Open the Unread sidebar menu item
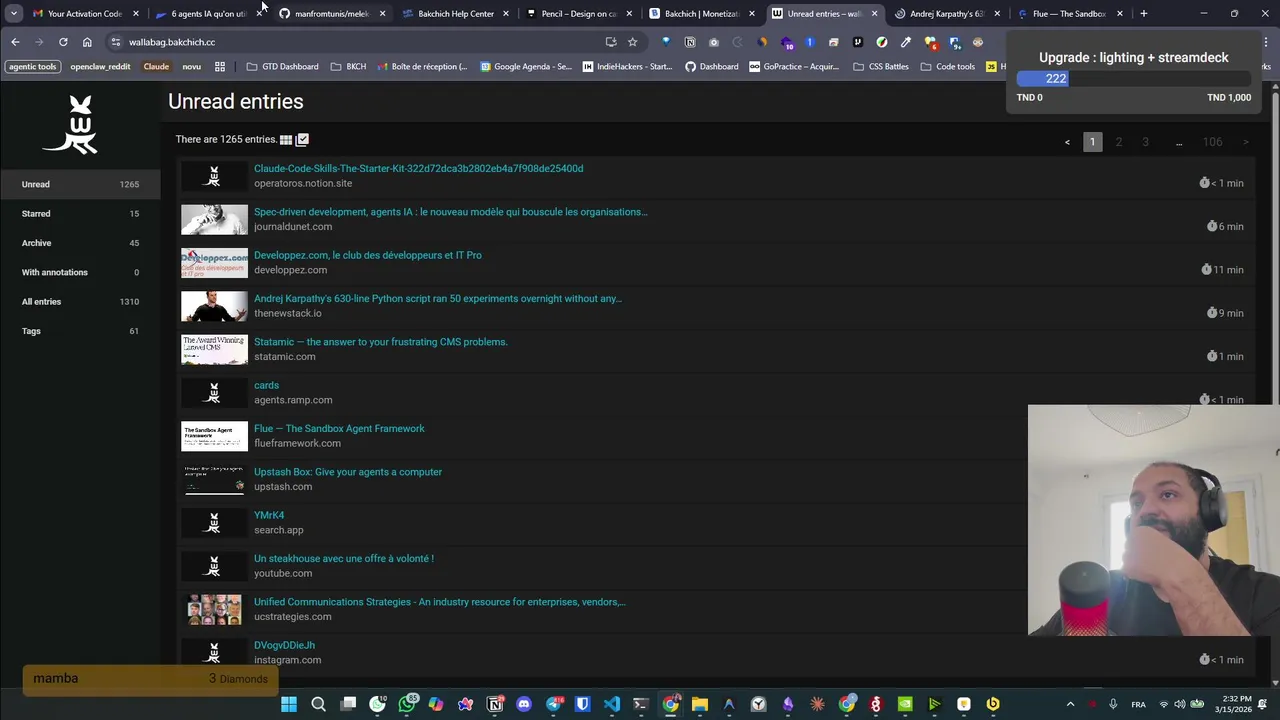Screen dimensions: 1280x720 click(x=80, y=184)
